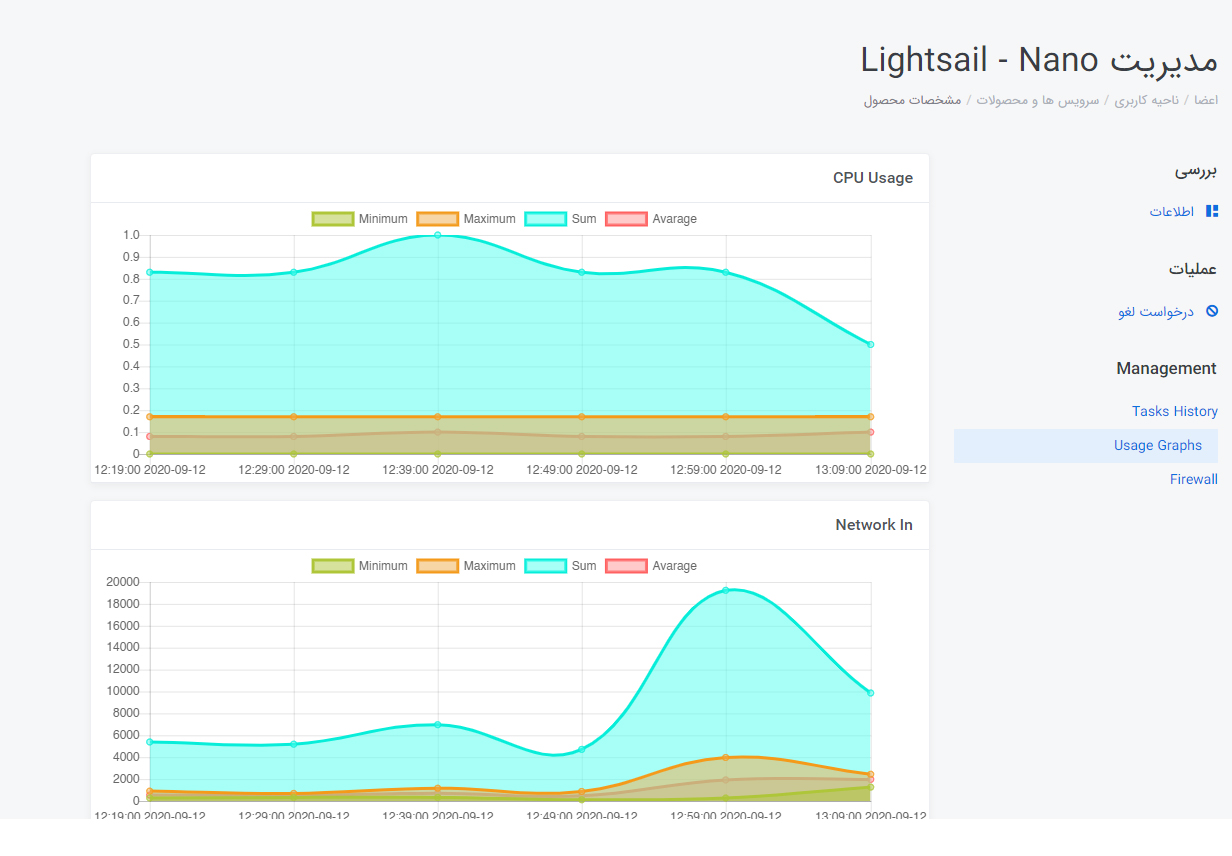Image resolution: width=1232 pixels, height=856 pixels.
Task: Click the Management sidebar heading
Action: (x=1167, y=368)
